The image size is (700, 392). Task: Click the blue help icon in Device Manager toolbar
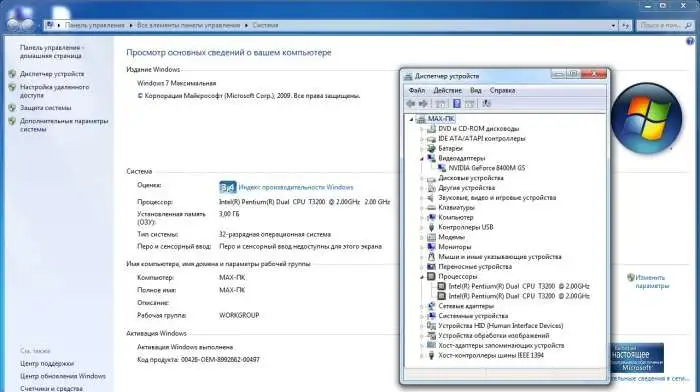pos(457,104)
